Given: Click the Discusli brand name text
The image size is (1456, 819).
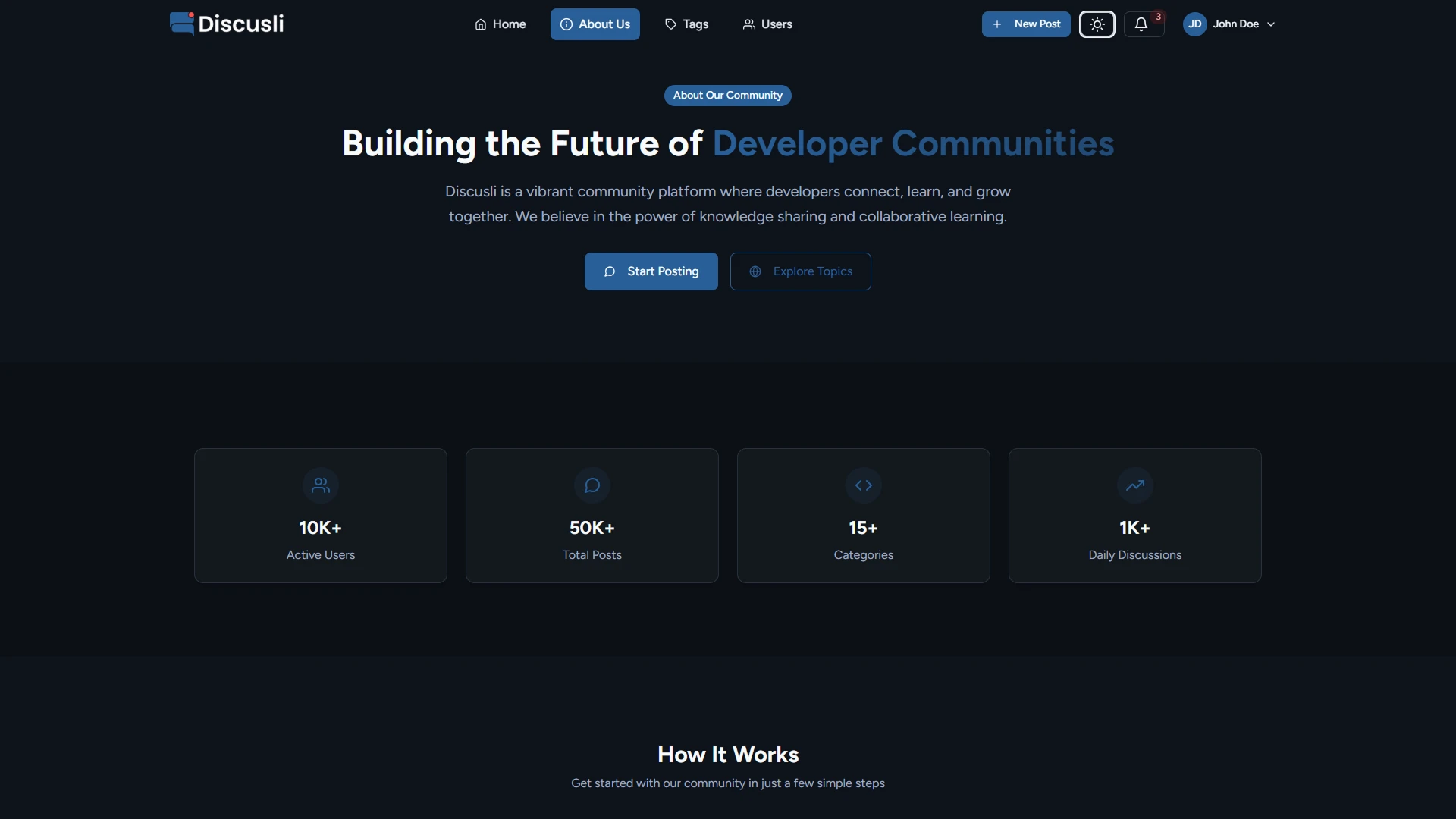Looking at the screenshot, I should tap(241, 24).
